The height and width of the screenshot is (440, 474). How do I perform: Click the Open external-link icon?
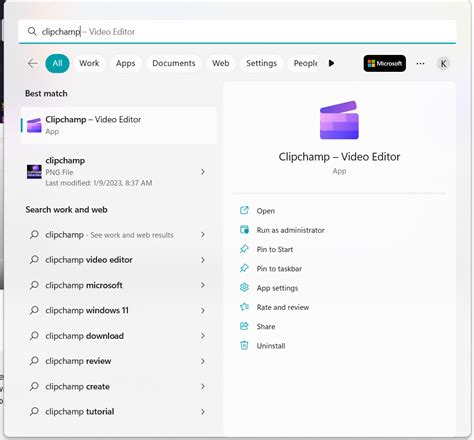point(244,210)
